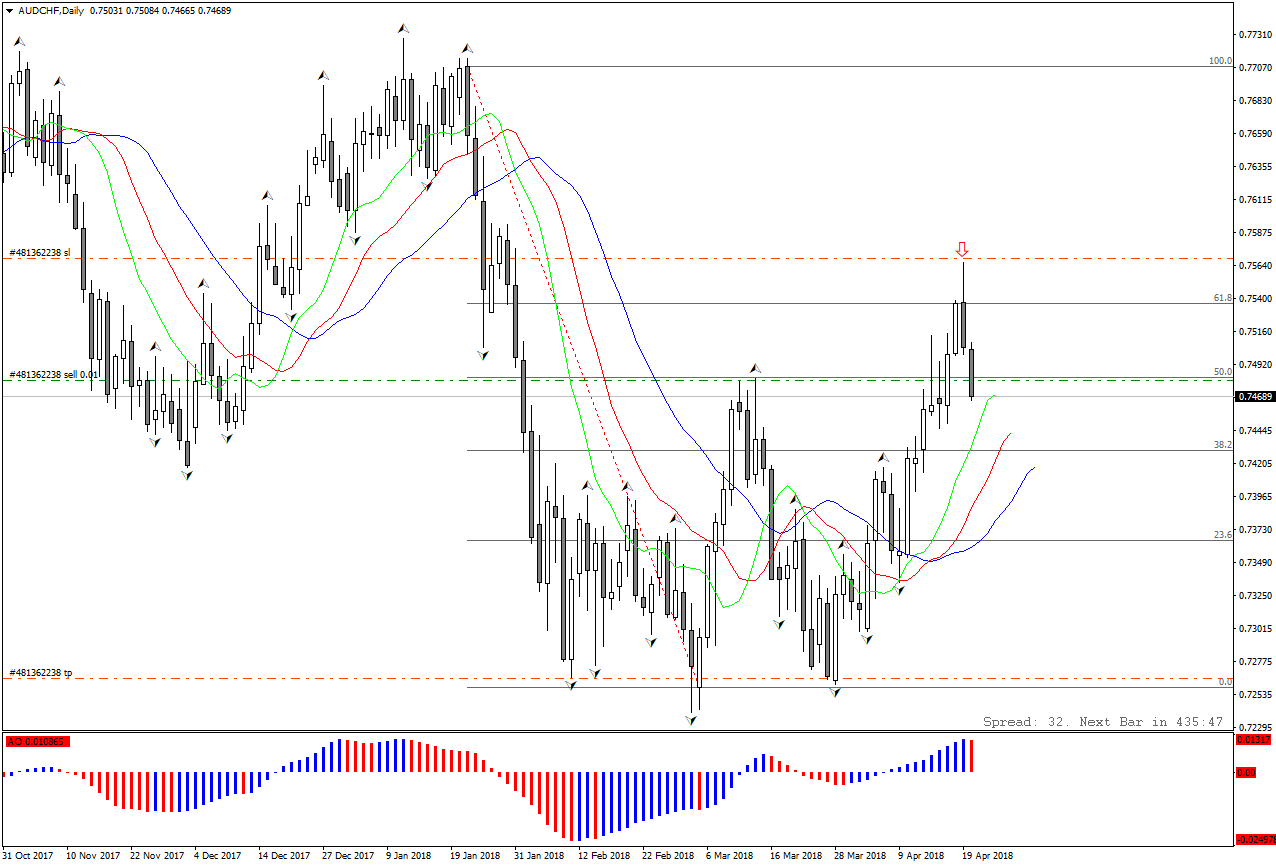Click the 14 Dec 2017 date label
Image resolution: width=1276 pixels, height=867 pixels.
click(x=284, y=856)
